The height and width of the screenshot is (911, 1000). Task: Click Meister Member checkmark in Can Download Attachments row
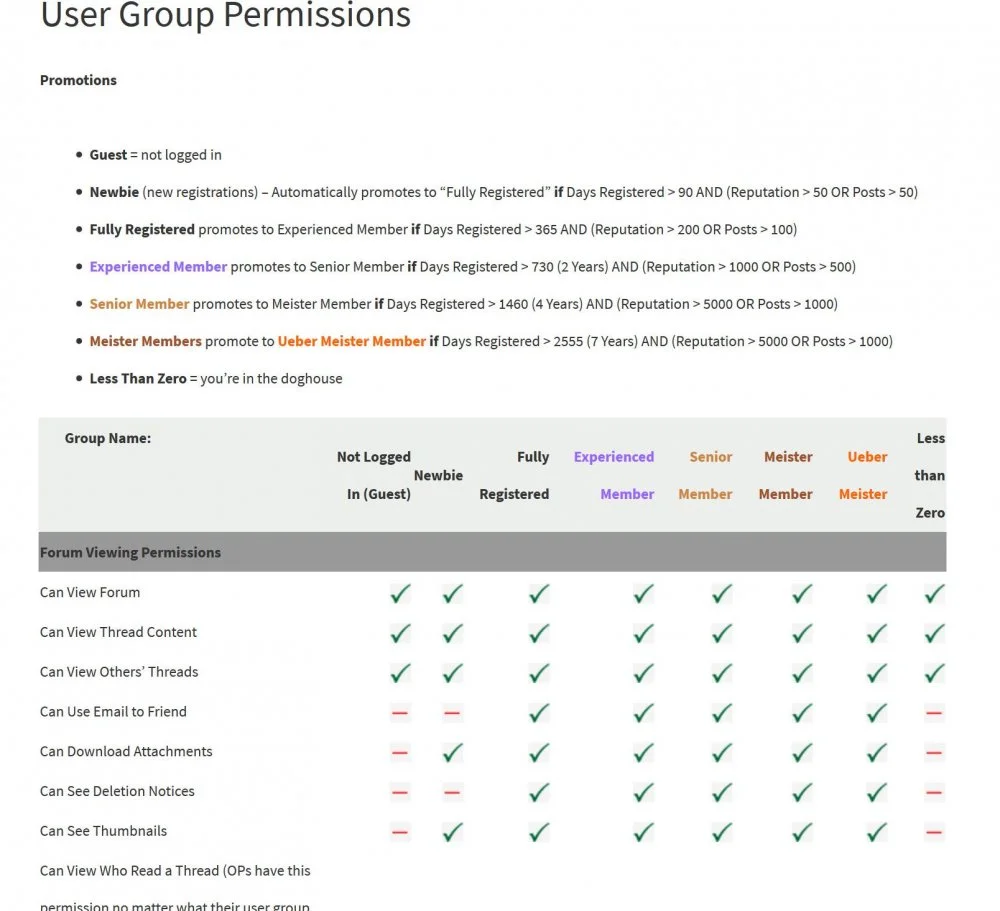(802, 753)
